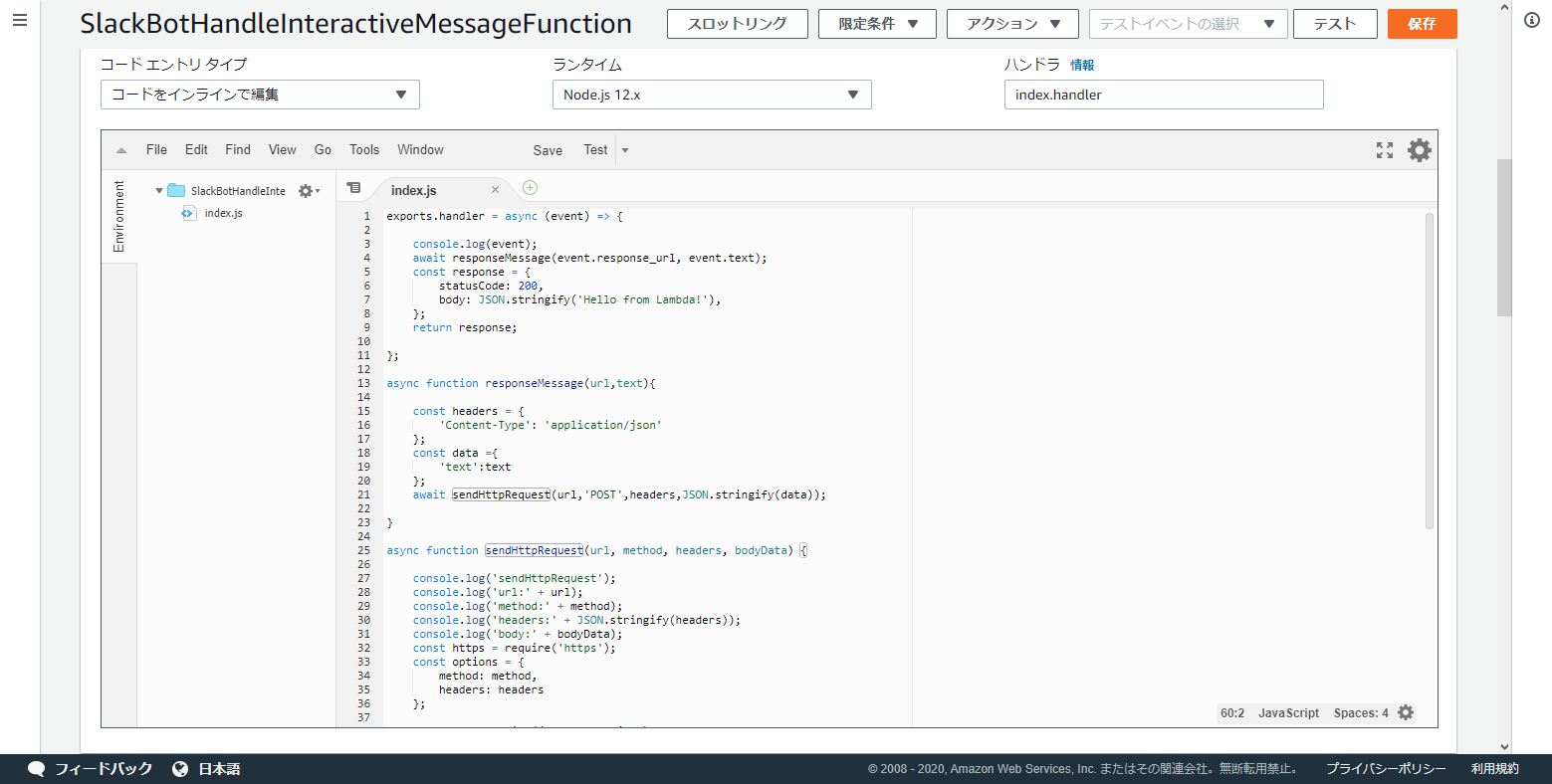Click the 日本語 language selector
Screen dimensions: 1552x784
click(219, 769)
